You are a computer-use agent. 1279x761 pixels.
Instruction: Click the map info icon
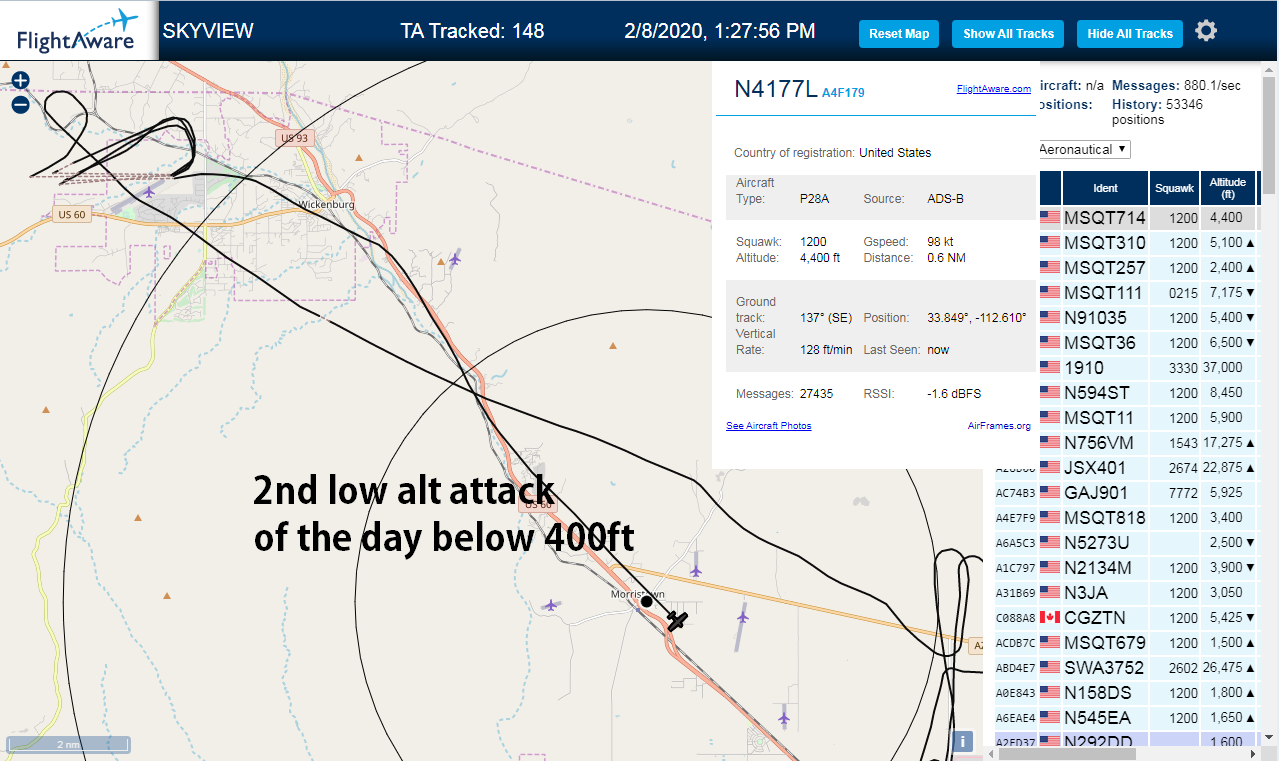pos(962,741)
